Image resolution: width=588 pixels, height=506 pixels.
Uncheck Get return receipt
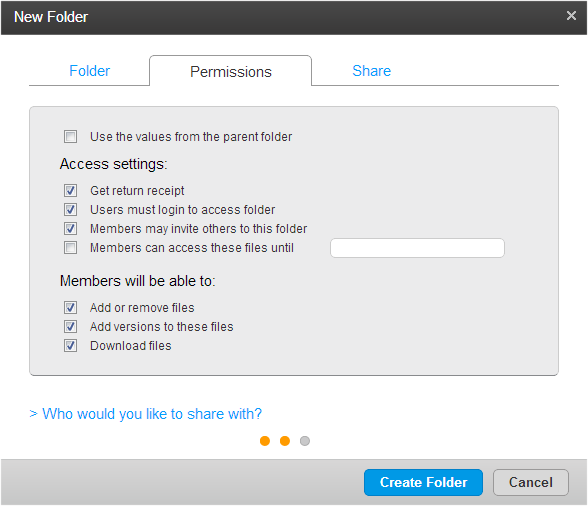(x=70, y=191)
